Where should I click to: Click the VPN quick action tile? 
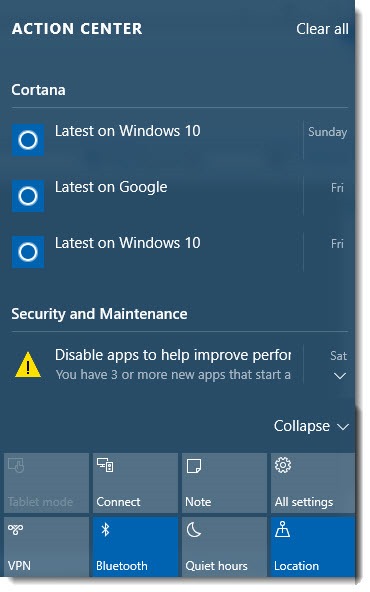(x=46, y=547)
